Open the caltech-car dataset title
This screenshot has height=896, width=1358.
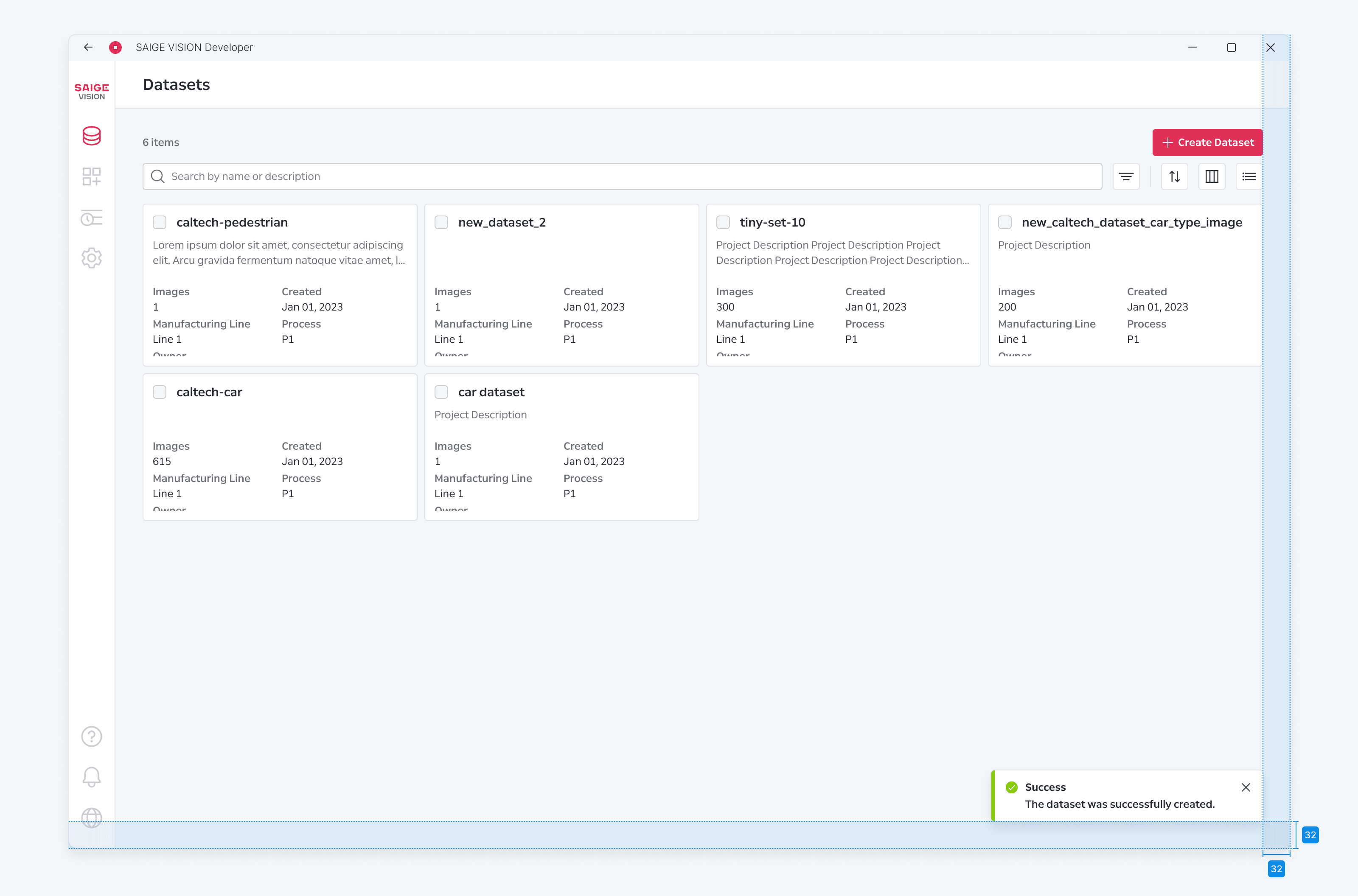(209, 392)
